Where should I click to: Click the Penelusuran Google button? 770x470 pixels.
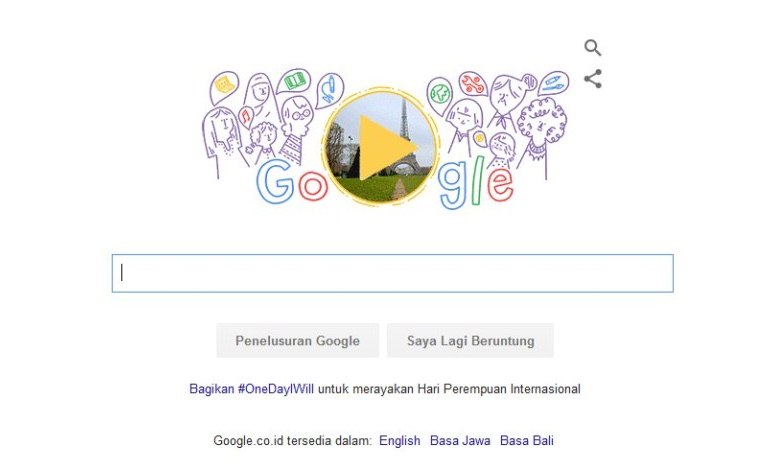(x=298, y=340)
